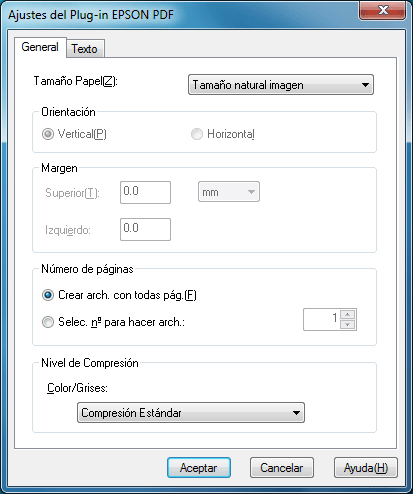Click the Aceptar button

tap(199, 468)
